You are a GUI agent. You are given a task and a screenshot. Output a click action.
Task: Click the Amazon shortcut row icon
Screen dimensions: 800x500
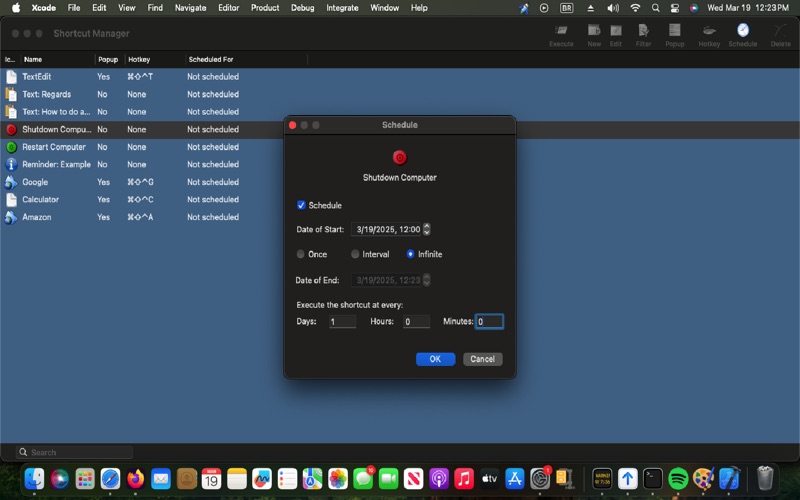point(11,217)
